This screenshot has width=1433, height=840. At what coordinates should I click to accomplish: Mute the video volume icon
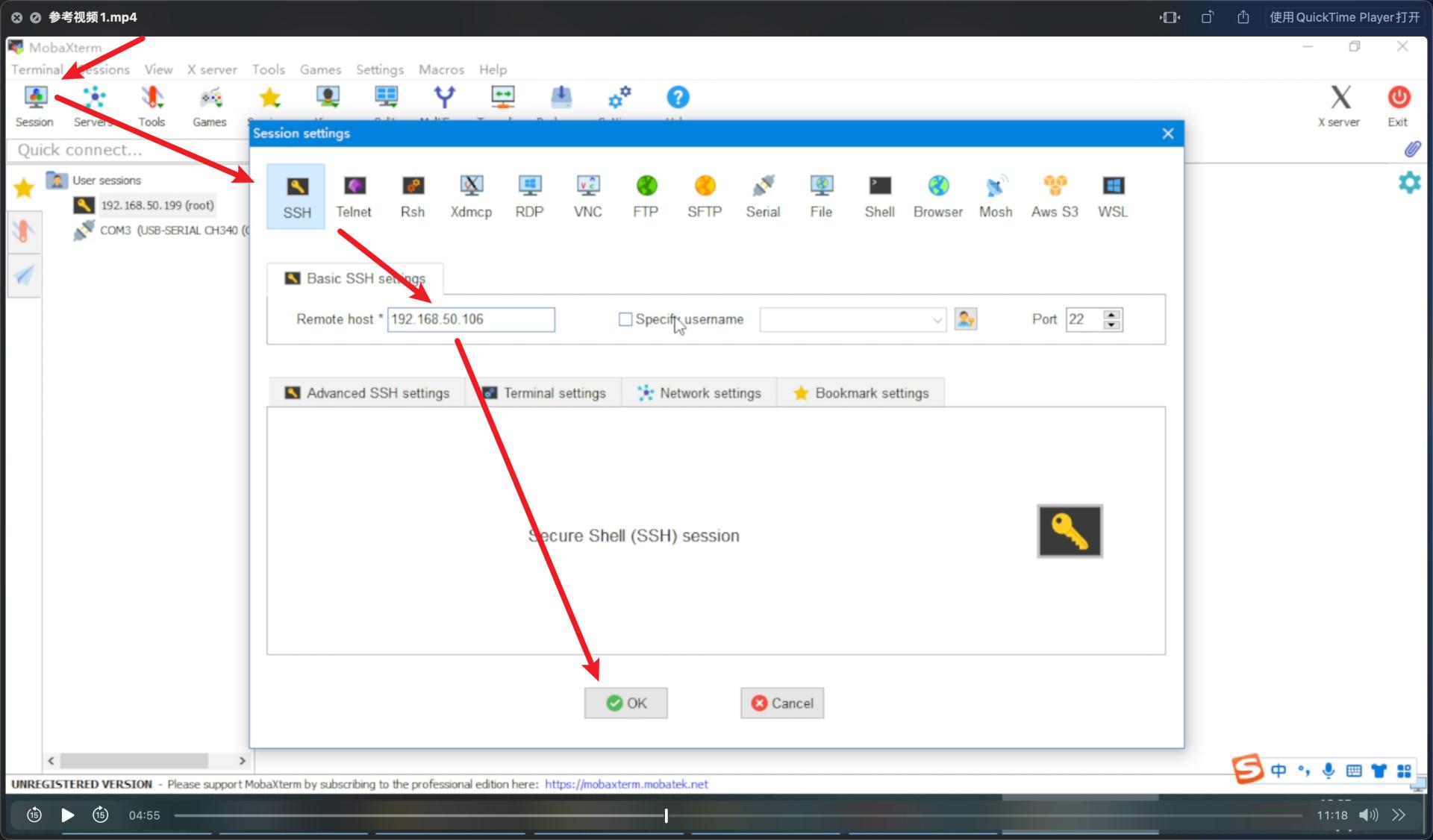[1368, 815]
